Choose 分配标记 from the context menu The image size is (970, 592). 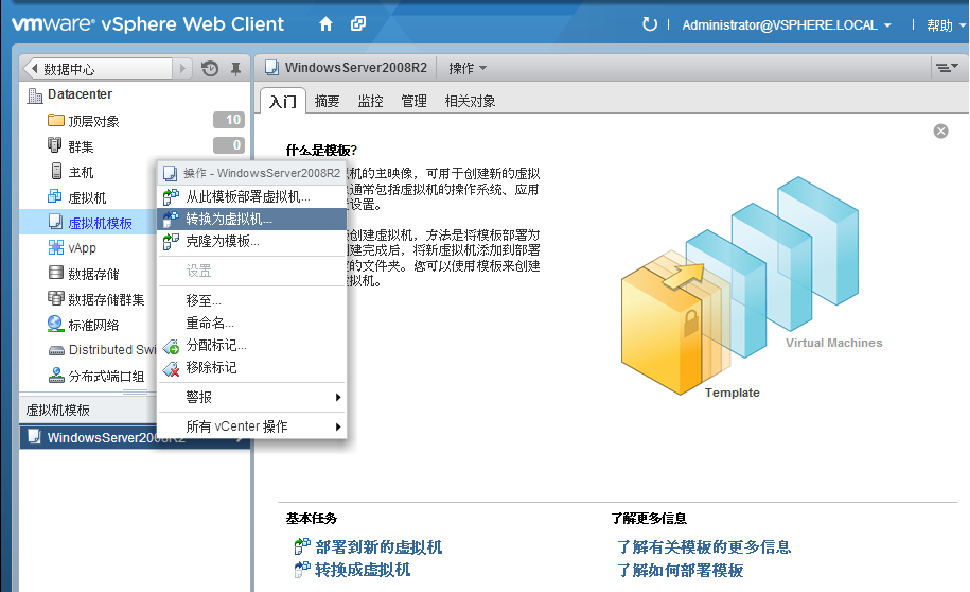(252, 345)
